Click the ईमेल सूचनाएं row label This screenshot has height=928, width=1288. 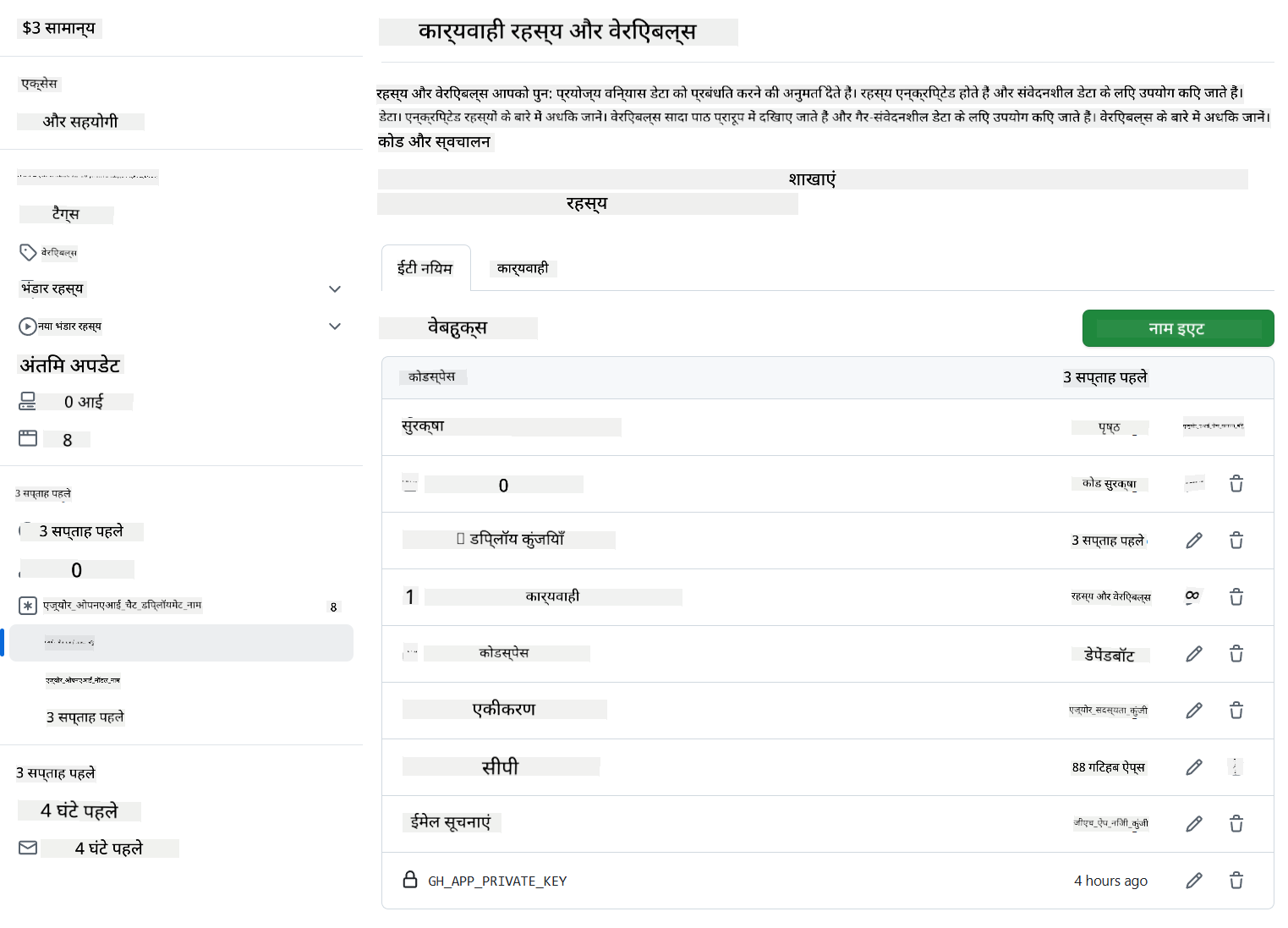point(451,822)
